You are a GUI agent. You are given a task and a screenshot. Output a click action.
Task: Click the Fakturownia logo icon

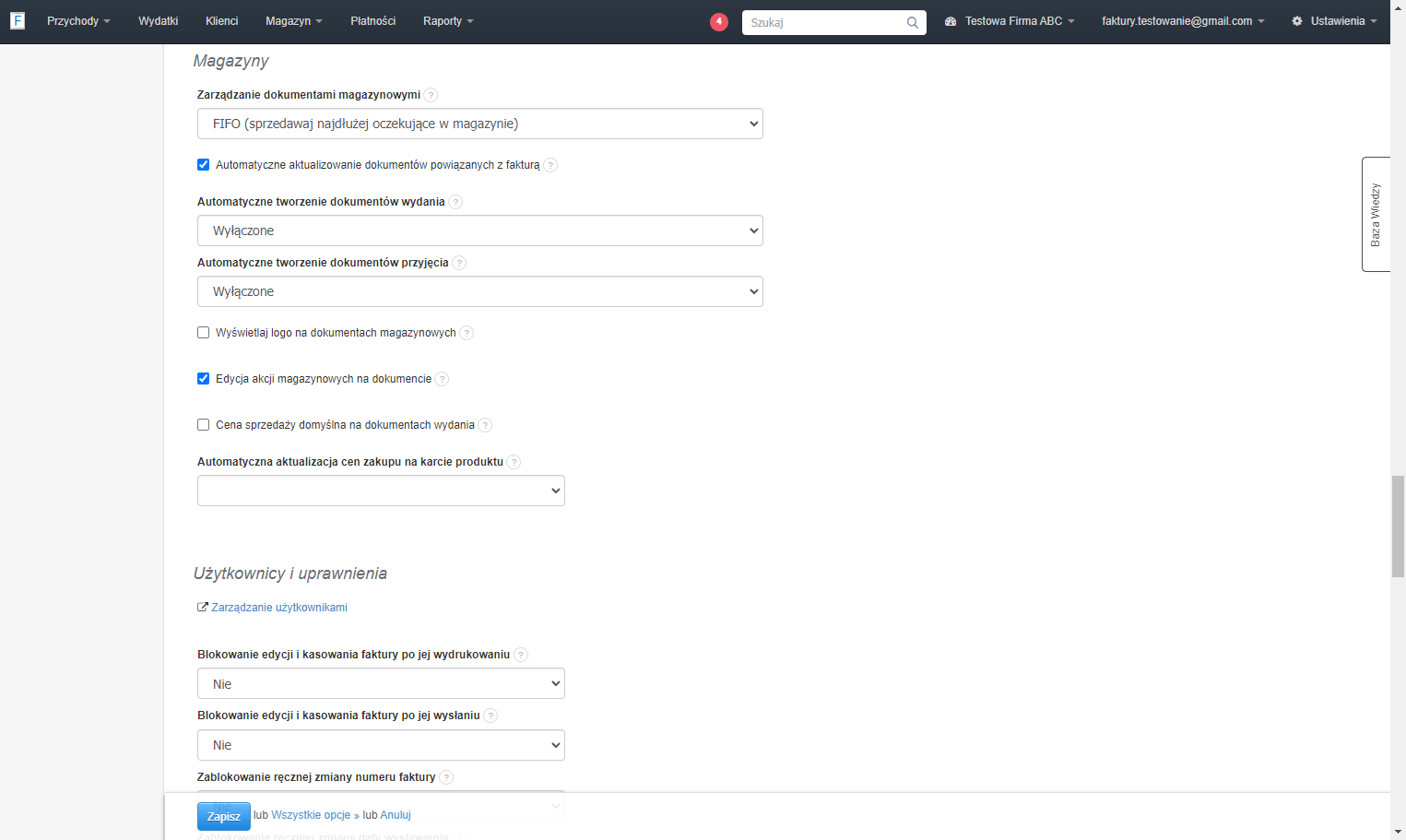point(18,20)
